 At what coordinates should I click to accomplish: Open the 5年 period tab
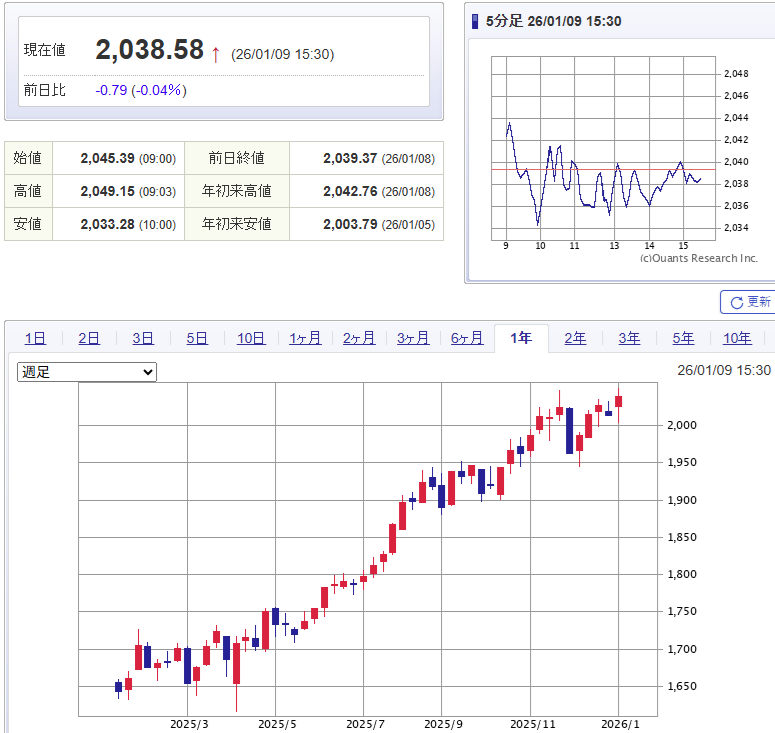click(683, 338)
